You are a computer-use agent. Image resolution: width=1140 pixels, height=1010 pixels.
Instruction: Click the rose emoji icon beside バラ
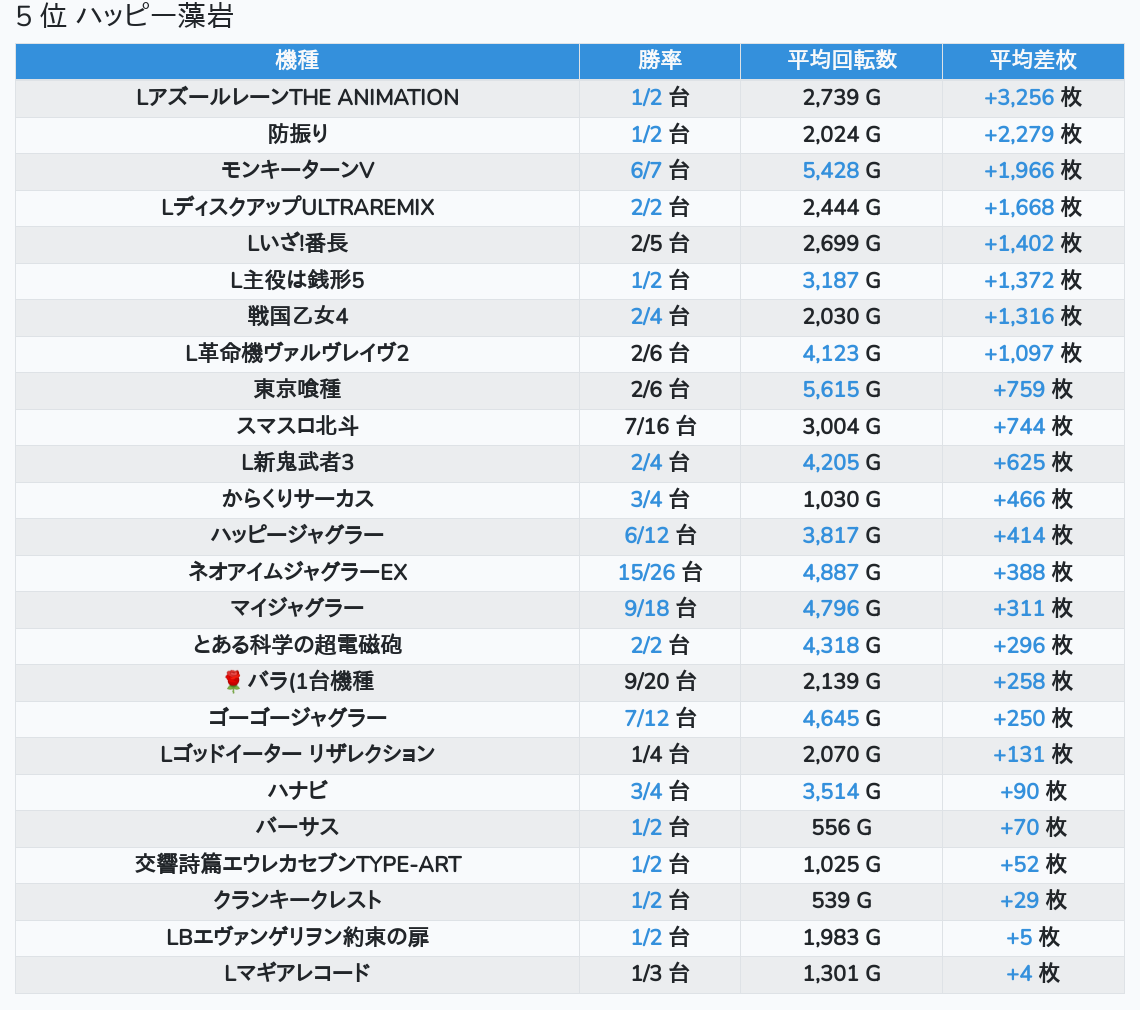[x=233, y=682]
